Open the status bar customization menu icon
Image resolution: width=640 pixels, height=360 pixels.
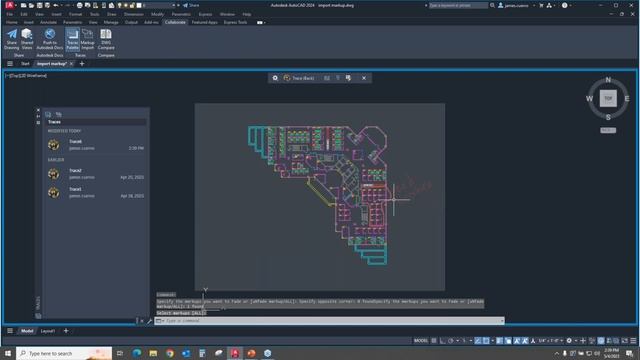(x=633, y=341)
